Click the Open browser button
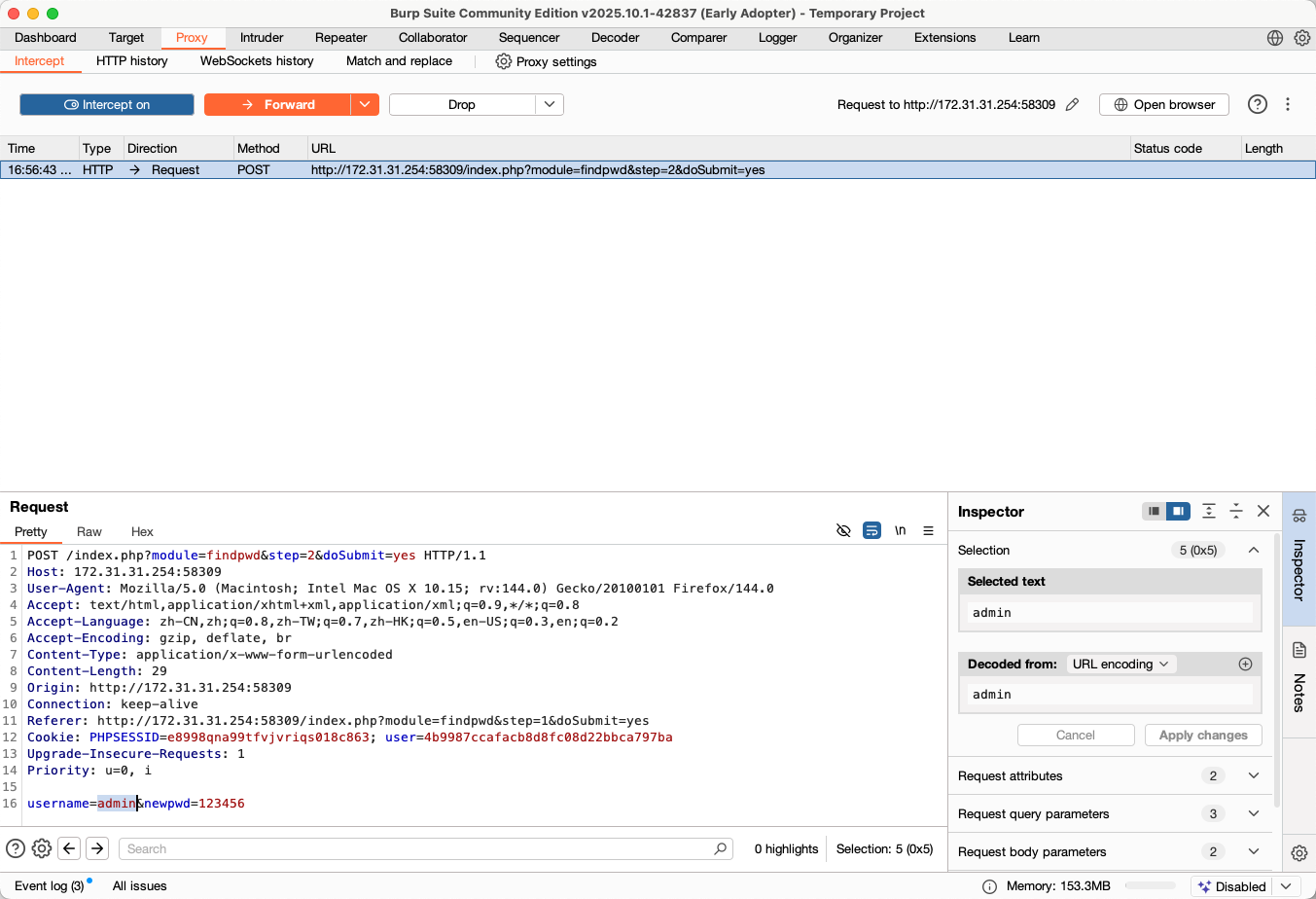The width and height of the screenshot is (1316, 899). coord(1163,104)
